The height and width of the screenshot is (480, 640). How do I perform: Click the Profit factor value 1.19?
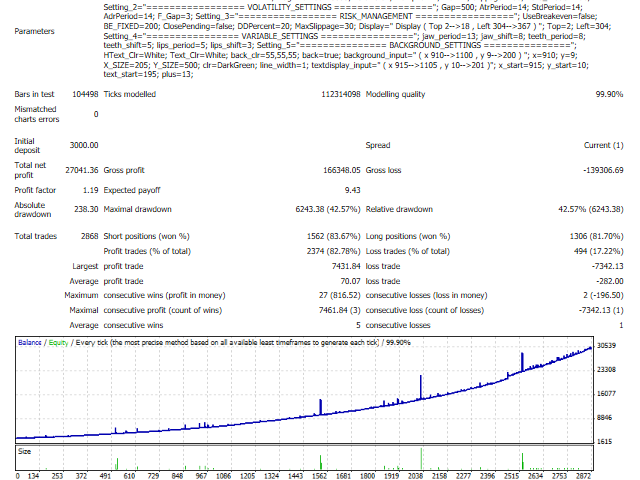click(x=87, y=189)
